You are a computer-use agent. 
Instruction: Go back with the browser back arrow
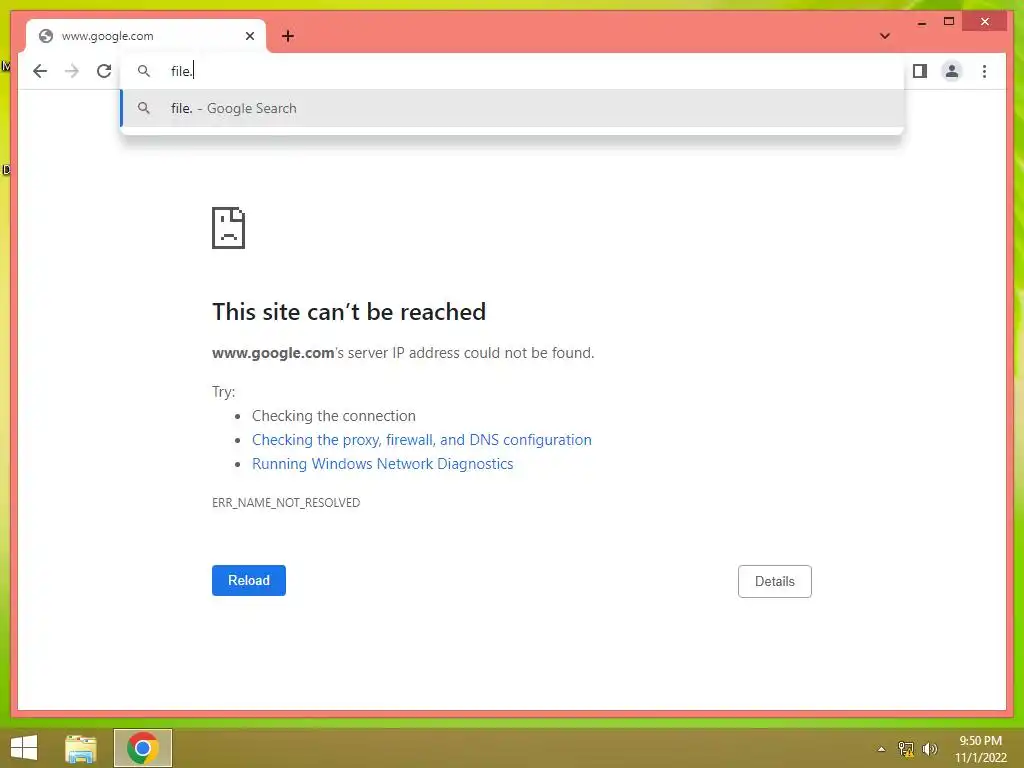tap(40, 71)
